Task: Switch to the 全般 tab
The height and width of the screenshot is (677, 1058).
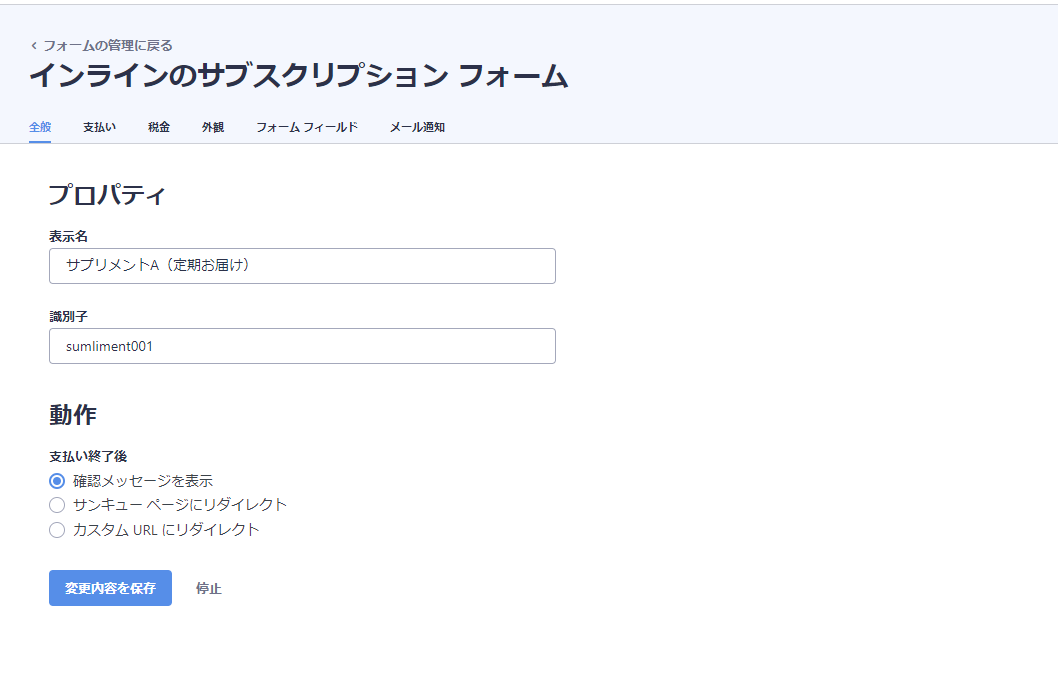Action: 40,127
